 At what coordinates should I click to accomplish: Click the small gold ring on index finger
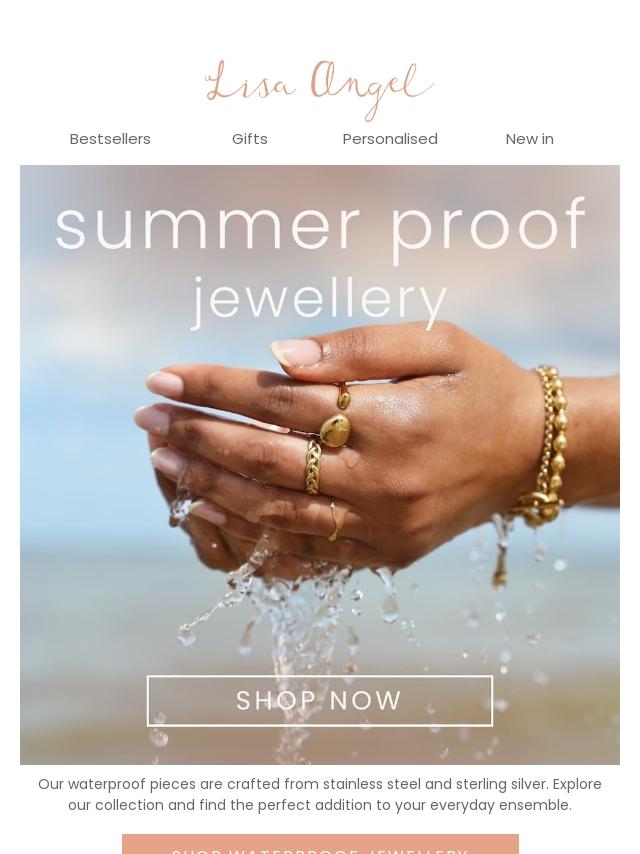tap(343, 396)
